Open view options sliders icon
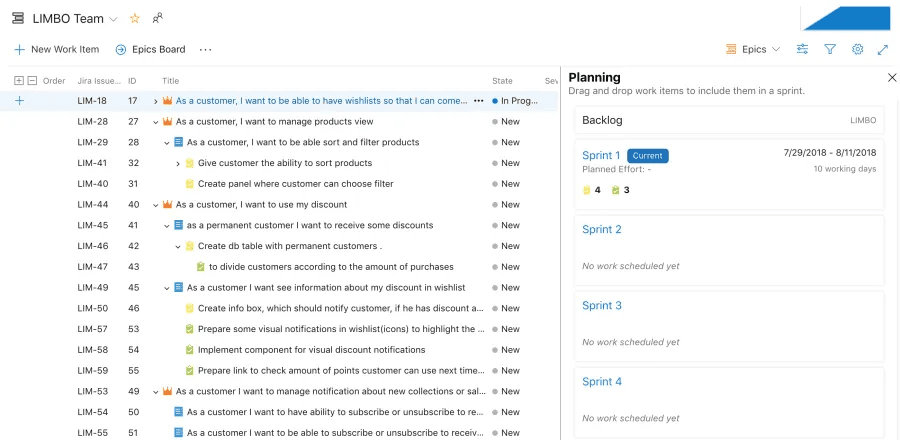The image size is (900, 440). click(802, 49)
